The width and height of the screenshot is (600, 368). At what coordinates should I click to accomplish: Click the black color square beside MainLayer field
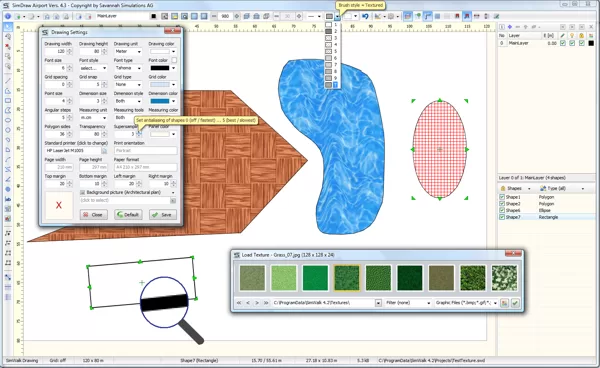(x=154, y=16)
